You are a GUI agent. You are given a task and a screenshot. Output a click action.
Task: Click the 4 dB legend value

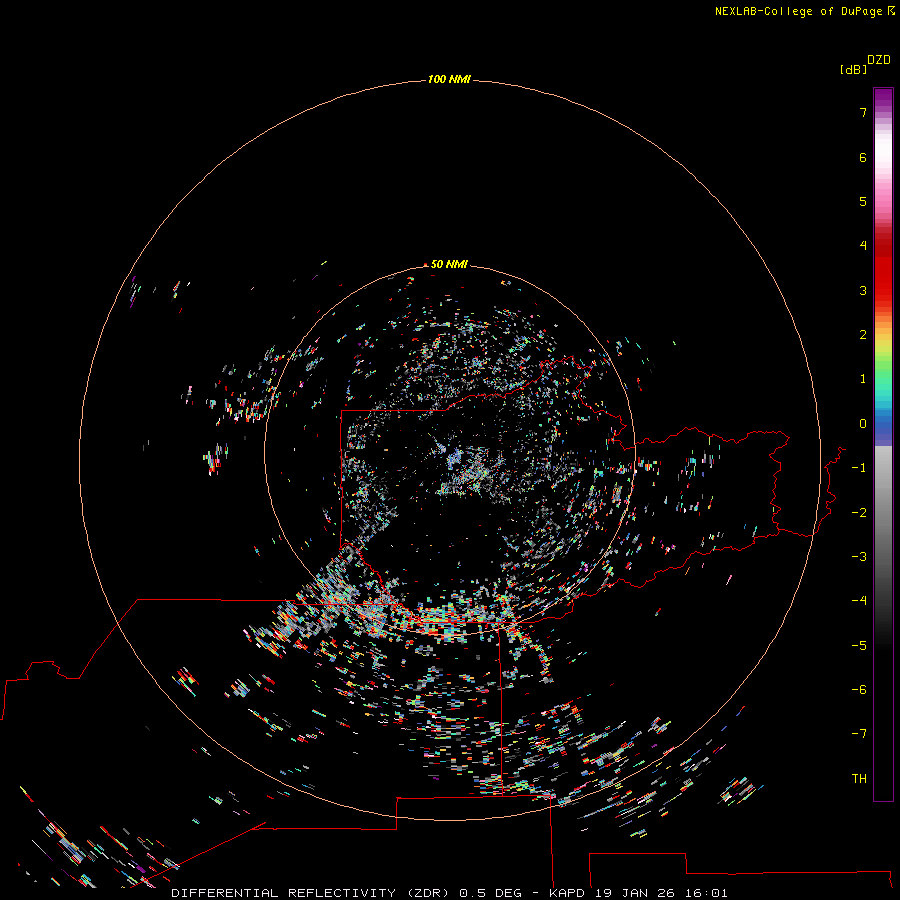863,246
